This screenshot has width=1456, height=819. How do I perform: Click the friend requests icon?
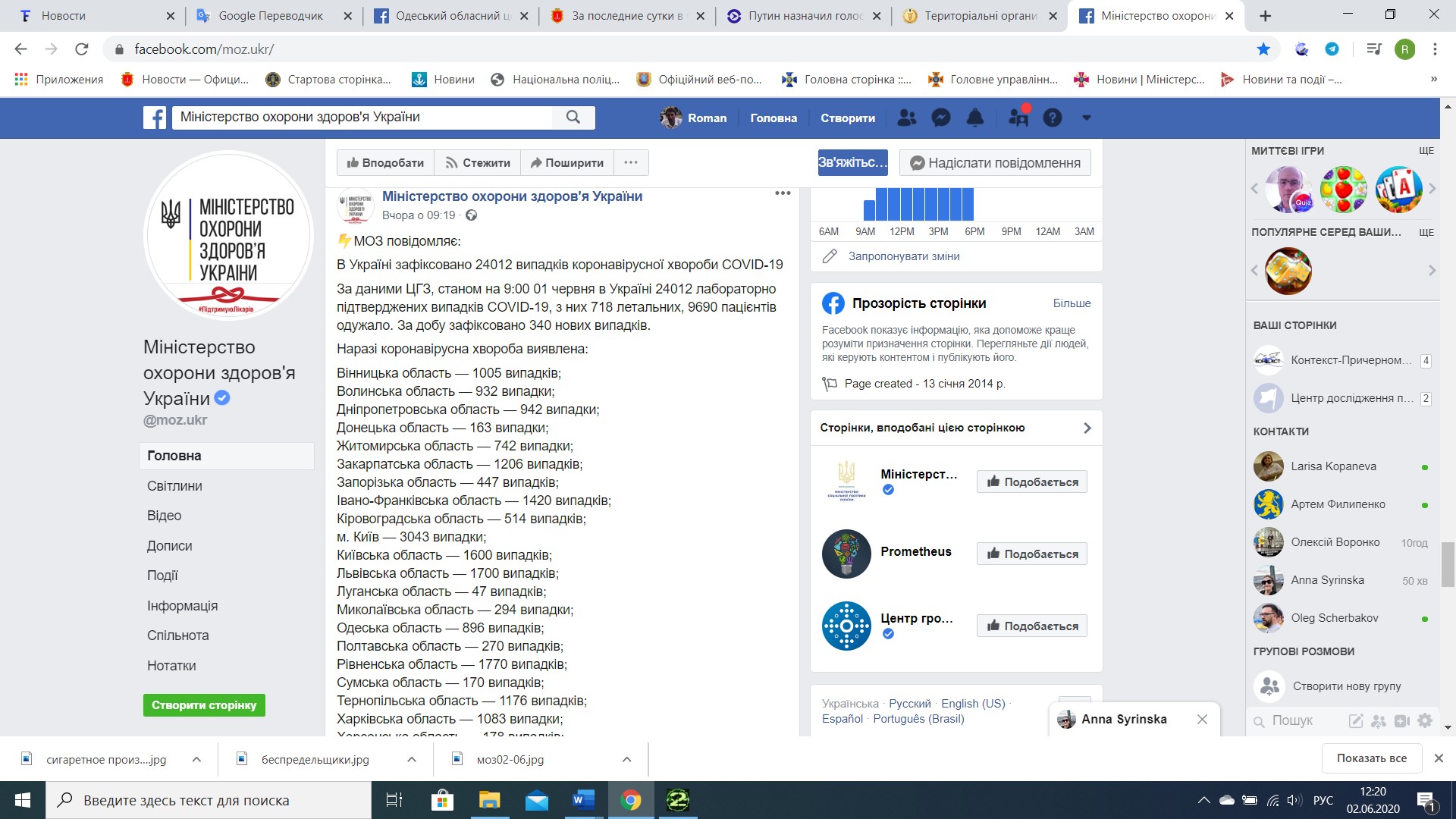(906, 118)
